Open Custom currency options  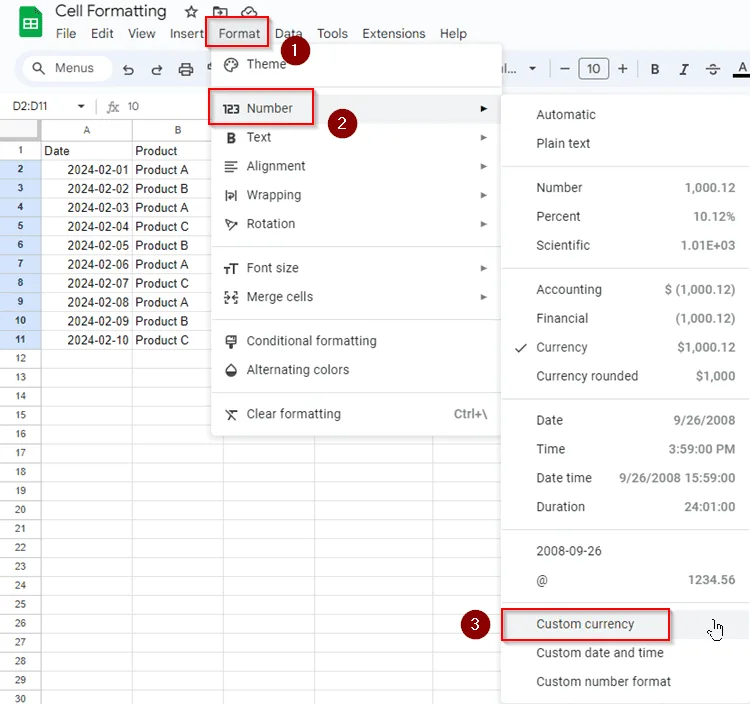(626, 624)
